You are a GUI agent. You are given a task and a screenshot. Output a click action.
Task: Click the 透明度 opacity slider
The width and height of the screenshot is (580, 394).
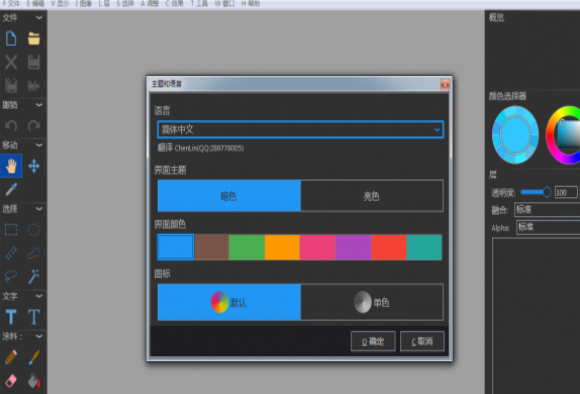pos(536,192)
